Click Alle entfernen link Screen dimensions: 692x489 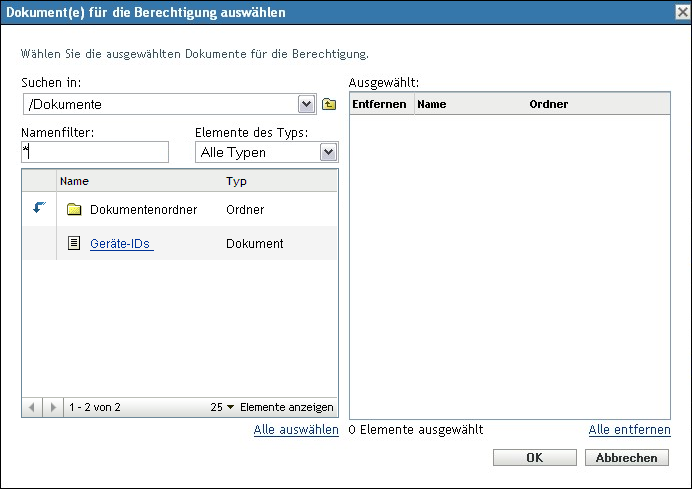tap(629, 430)
